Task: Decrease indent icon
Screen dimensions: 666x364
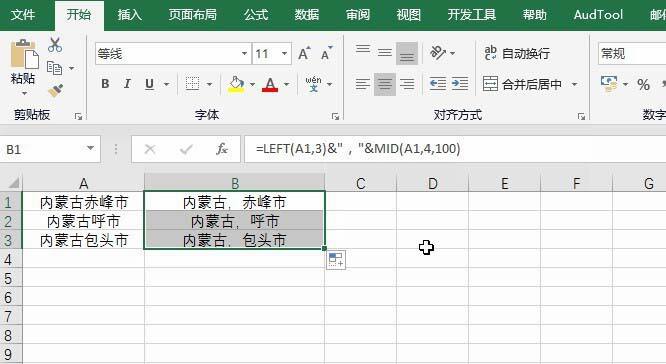Action: click(437, 84)
